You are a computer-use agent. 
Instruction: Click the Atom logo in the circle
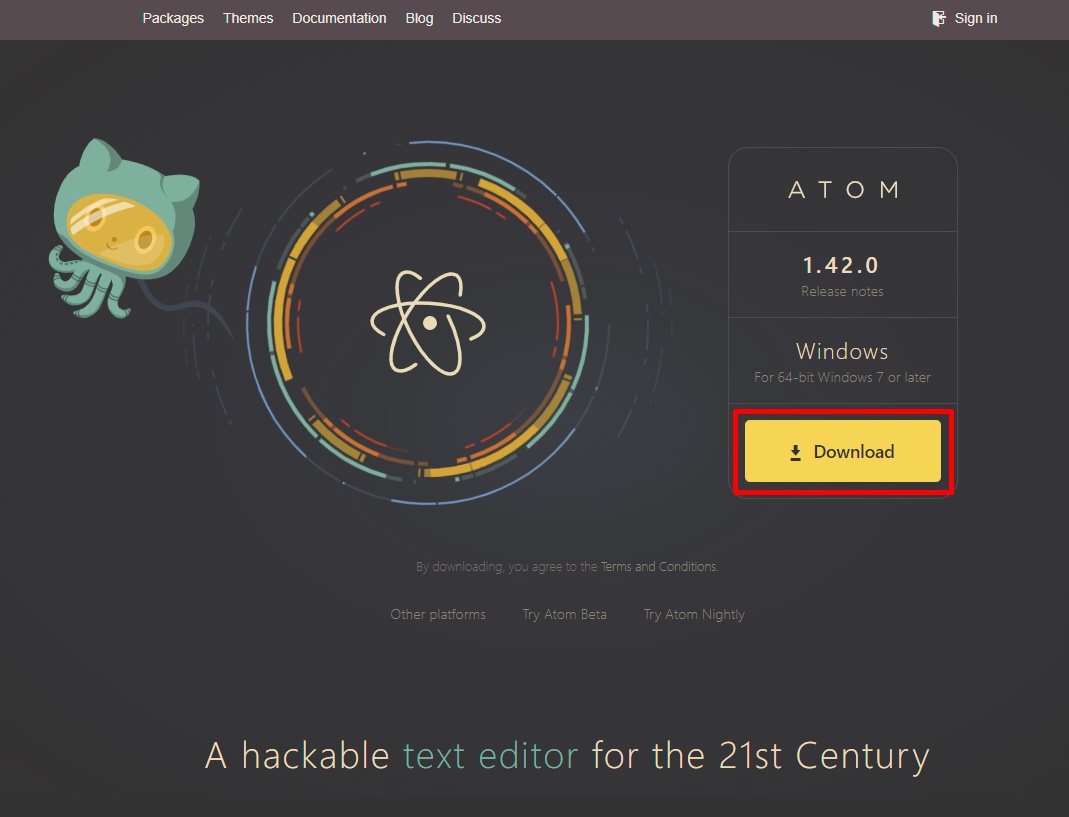[x=428, y=323]
